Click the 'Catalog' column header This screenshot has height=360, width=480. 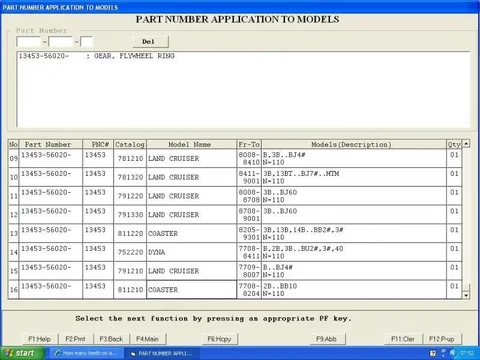pos(130,144)
